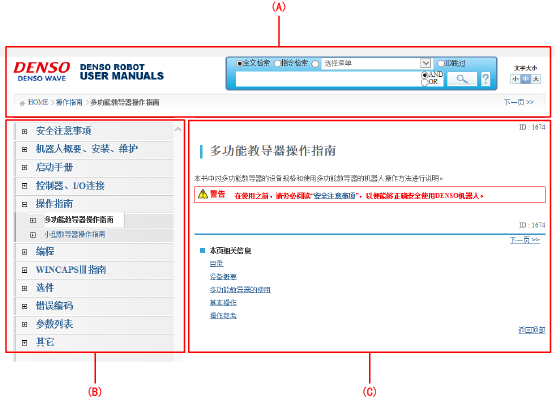Expand 参数列表 tree node
This screenshot has width=556, height=398.
pyautogui.click(x=24, y=324)
